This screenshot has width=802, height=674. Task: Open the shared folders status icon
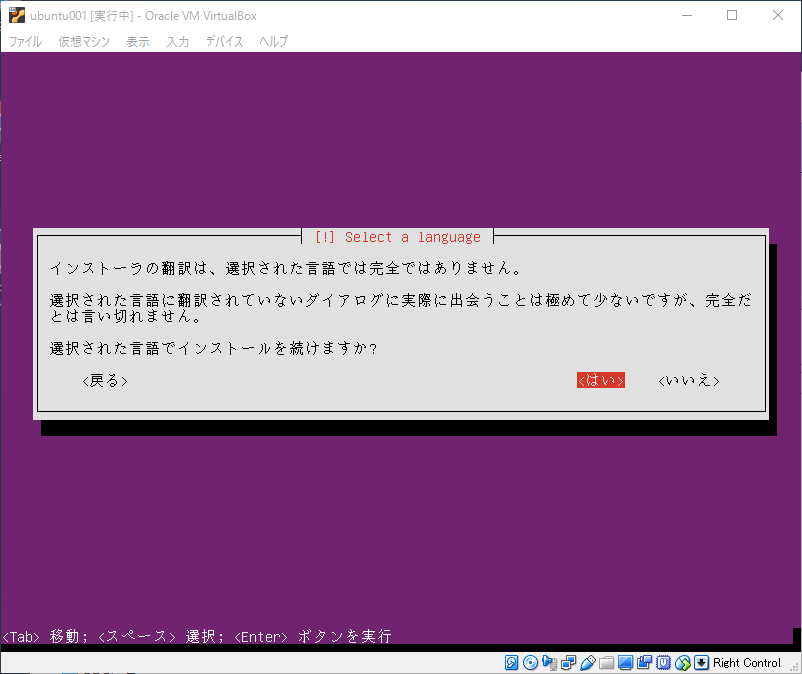tap(607, 663)
